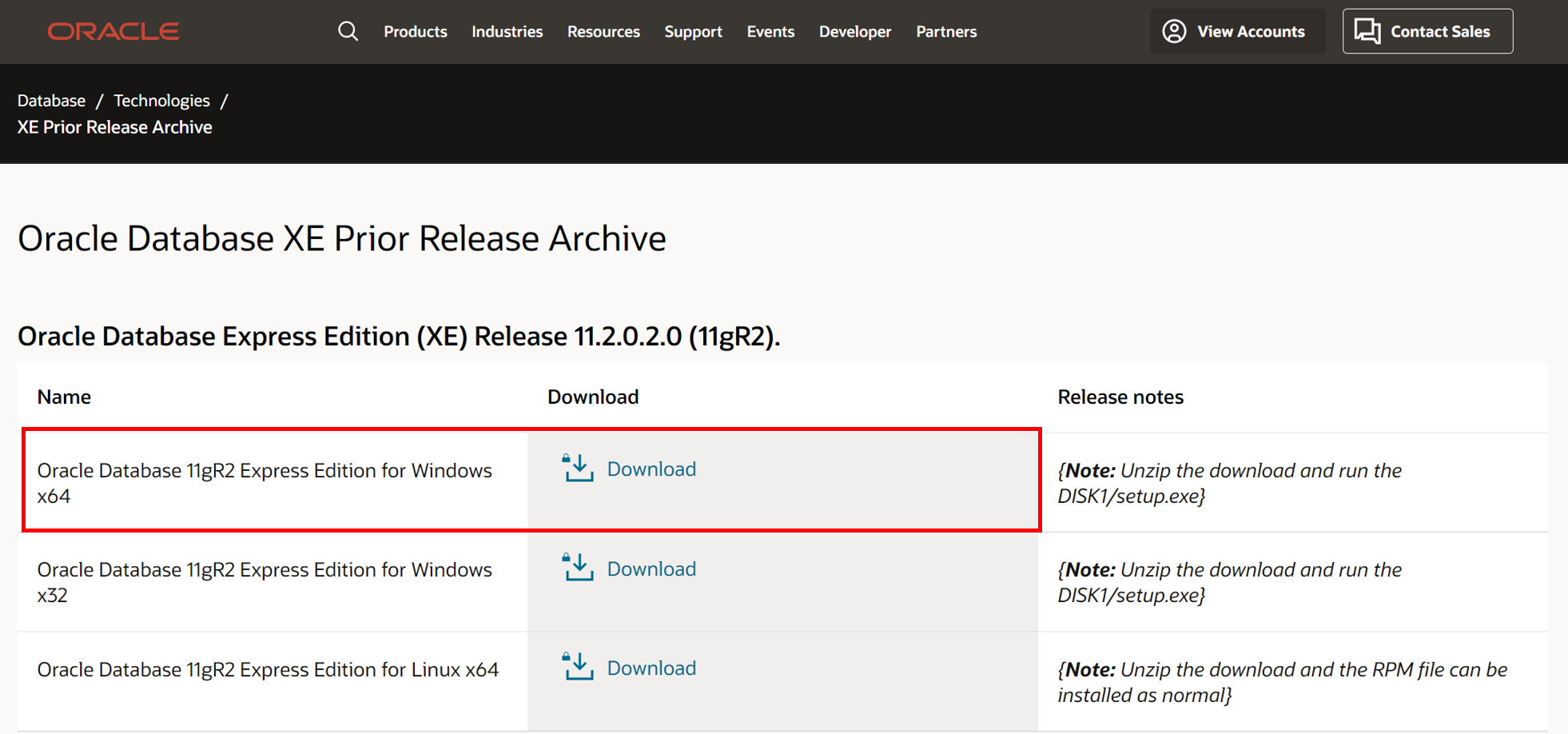Click Download for Oracle Database 11gR2 Windows x64
The image size is (1568, 734).
(651, 469)
